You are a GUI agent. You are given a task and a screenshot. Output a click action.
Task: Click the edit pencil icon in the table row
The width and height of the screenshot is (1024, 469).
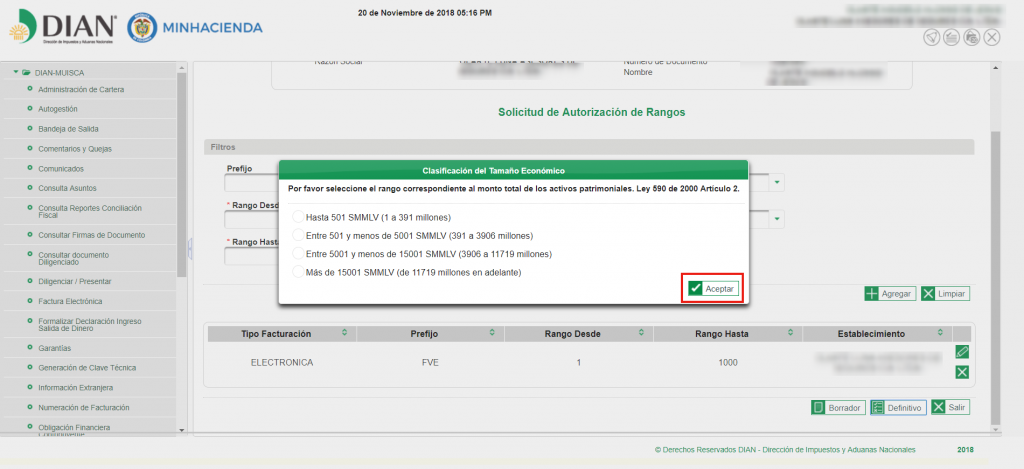pos(962,352)
